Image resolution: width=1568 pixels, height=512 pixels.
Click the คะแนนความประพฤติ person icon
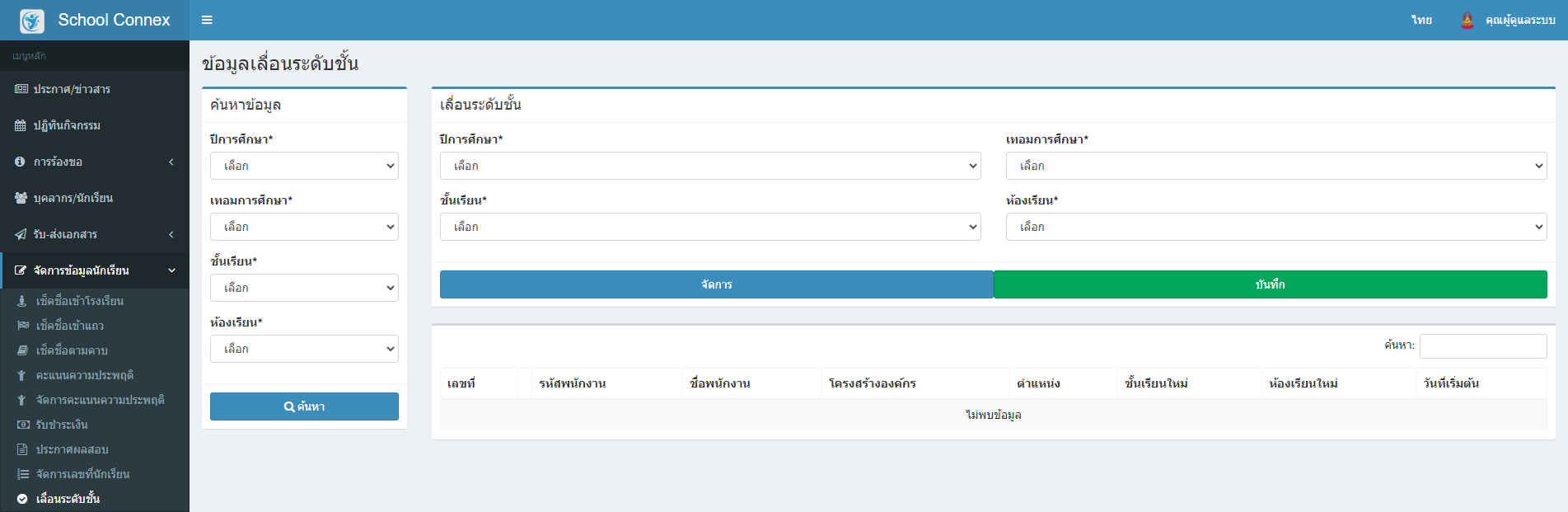pos(21,375)
